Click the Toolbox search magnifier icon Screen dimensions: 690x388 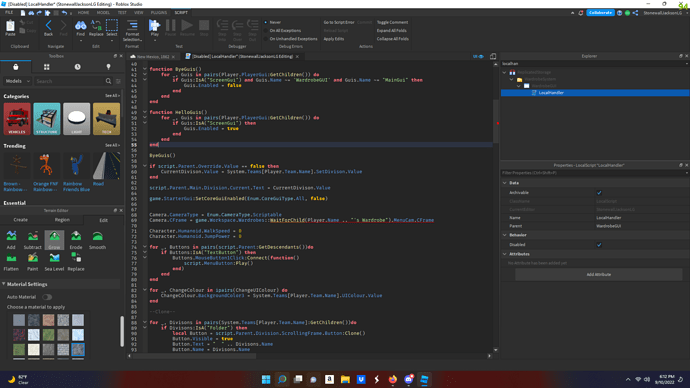[x=108, y=81]
